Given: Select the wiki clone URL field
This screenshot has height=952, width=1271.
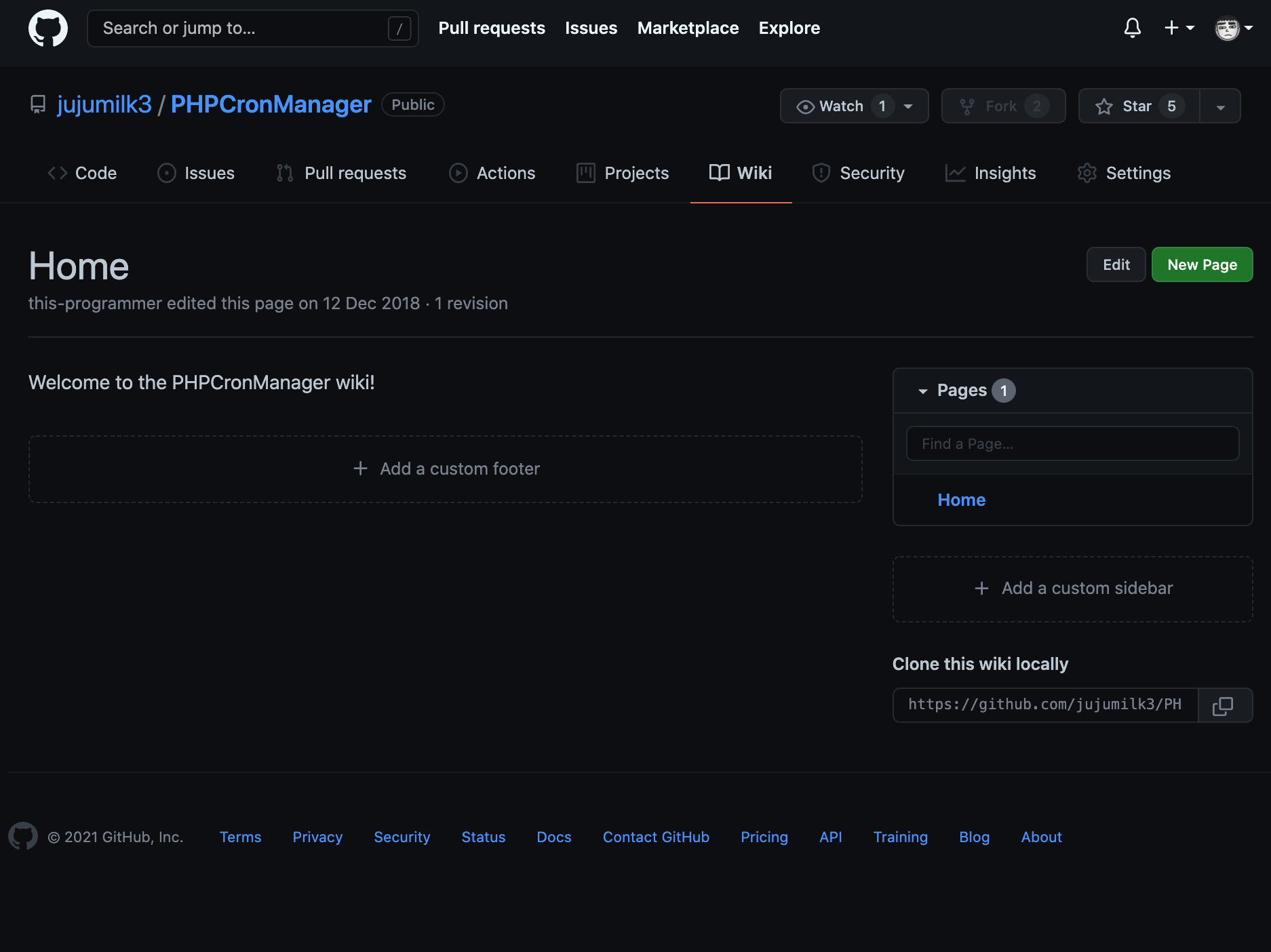Looking at the screenshot, I should click(x=1046, y=705).
